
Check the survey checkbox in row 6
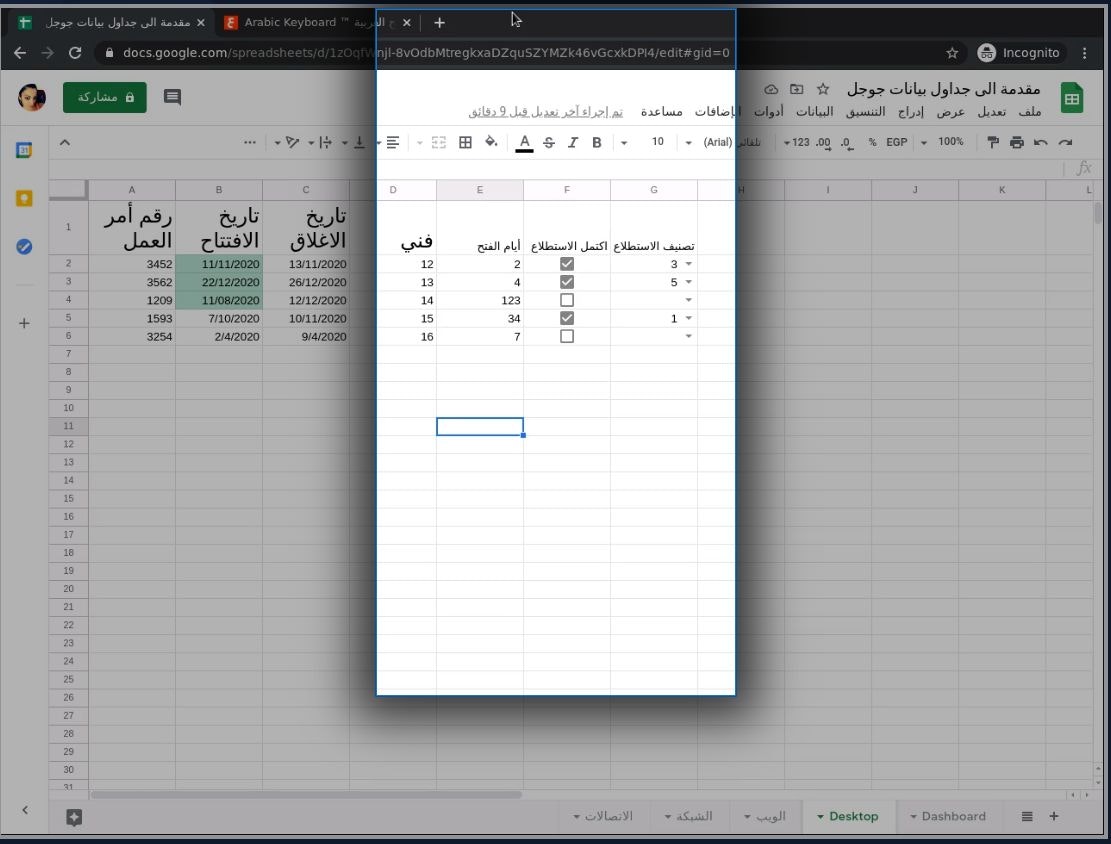coord(567,336)
